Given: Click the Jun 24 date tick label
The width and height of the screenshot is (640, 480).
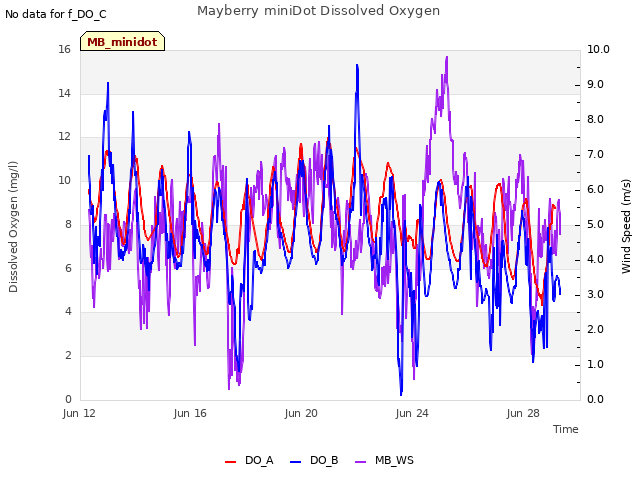Looking at the screenshot, I should pos(412,413).
